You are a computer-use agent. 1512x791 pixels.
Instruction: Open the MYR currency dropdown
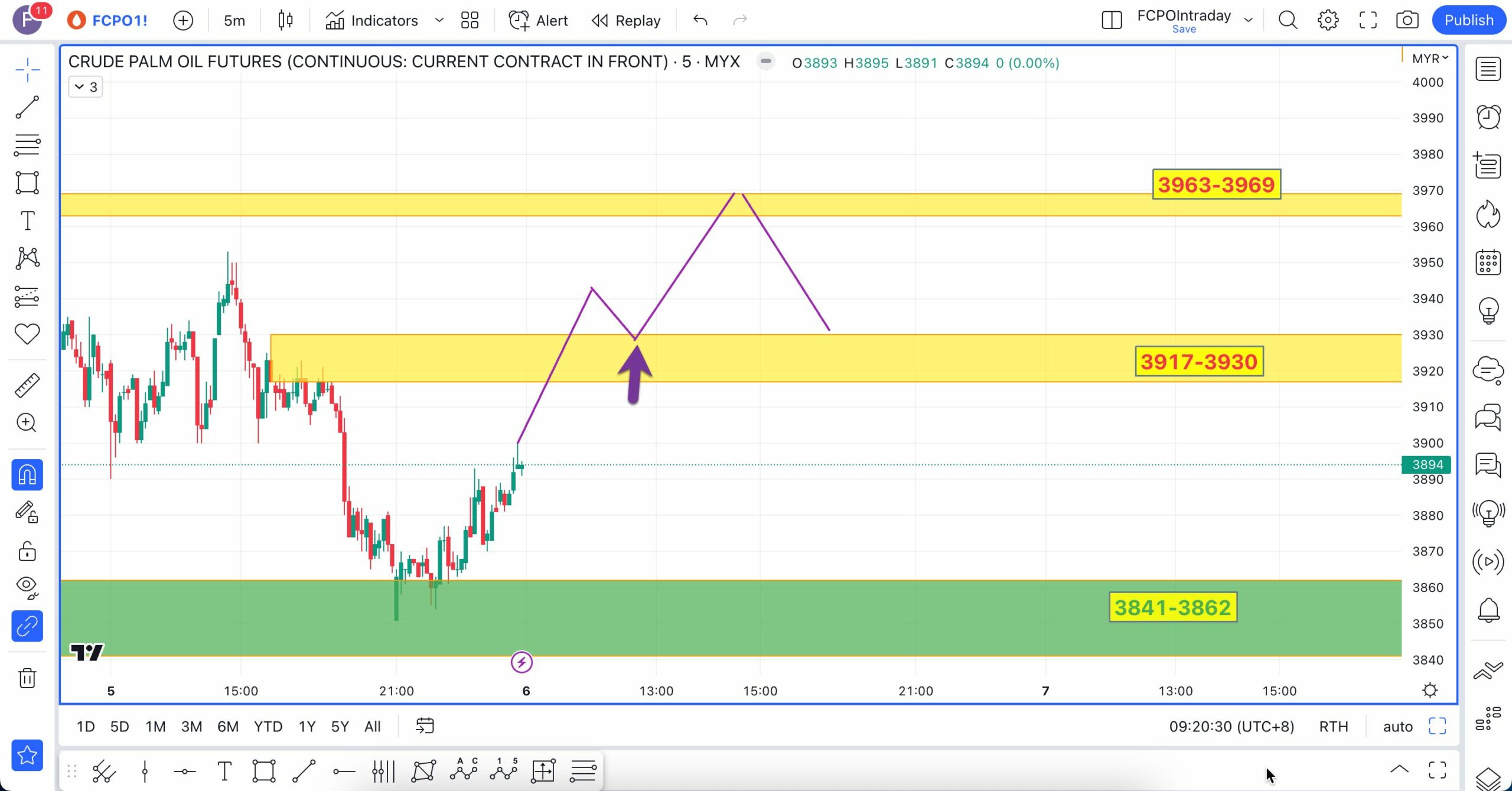point(1429,58)
